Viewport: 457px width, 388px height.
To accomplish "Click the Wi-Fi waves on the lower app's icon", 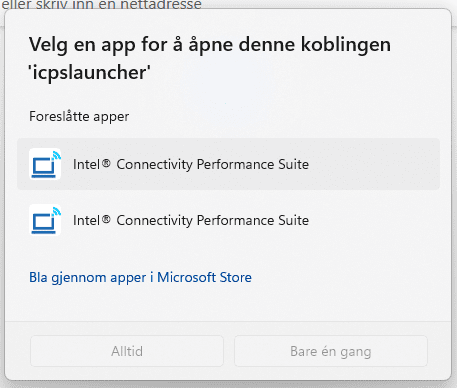I will pos(56,211).
